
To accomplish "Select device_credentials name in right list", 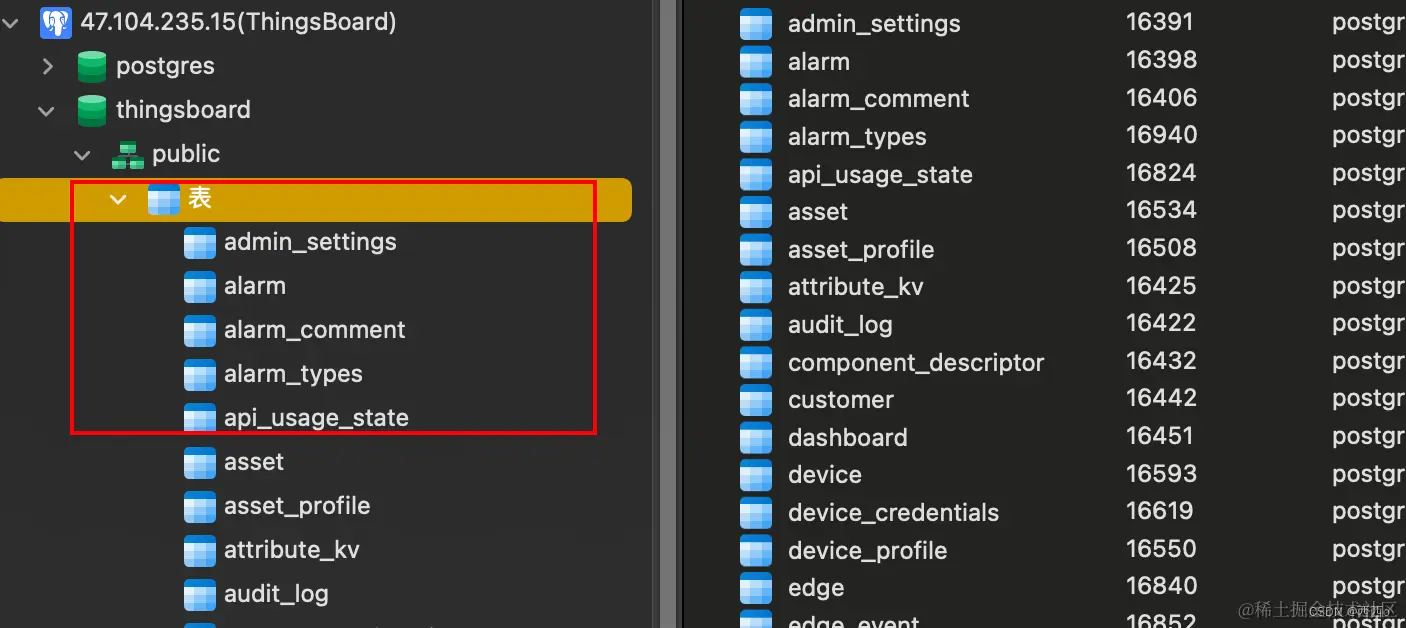I will [x=893, y=513].
